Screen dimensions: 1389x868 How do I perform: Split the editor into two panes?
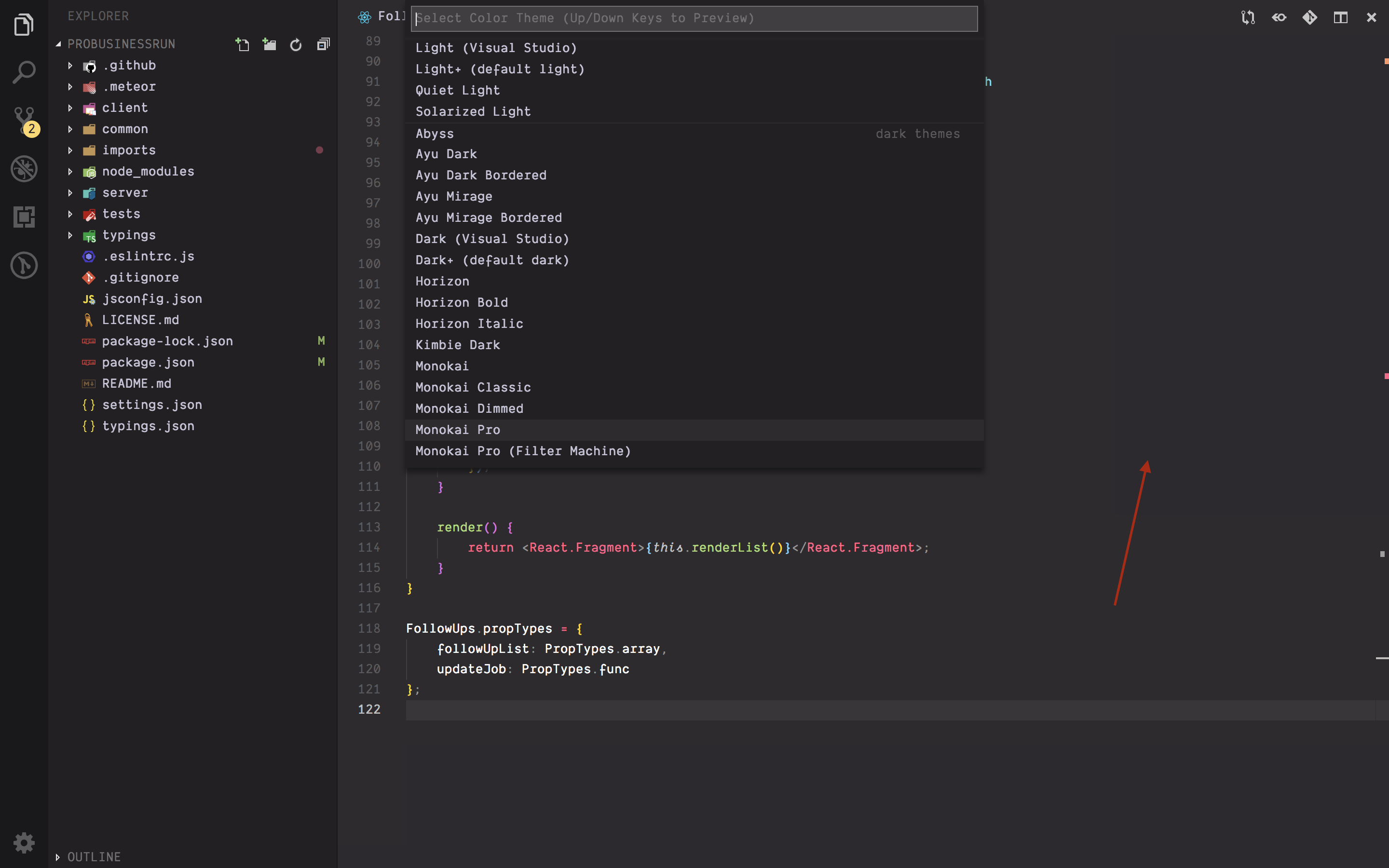point(1340,17)
